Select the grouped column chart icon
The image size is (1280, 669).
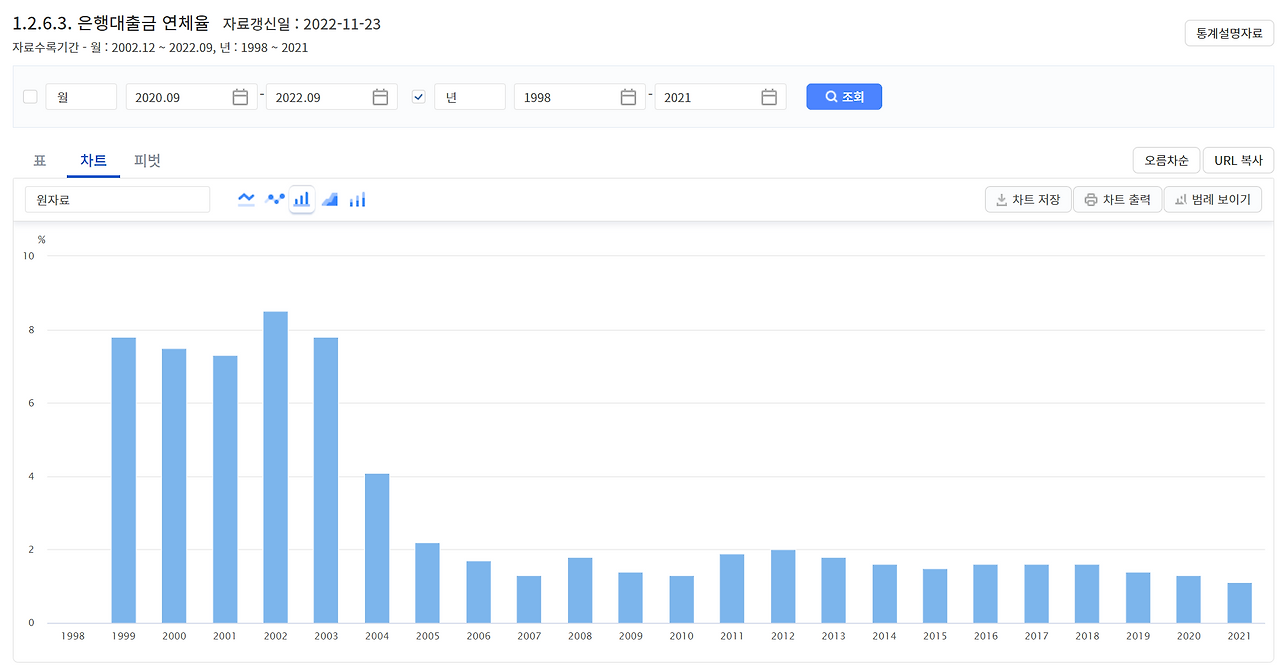357,199
